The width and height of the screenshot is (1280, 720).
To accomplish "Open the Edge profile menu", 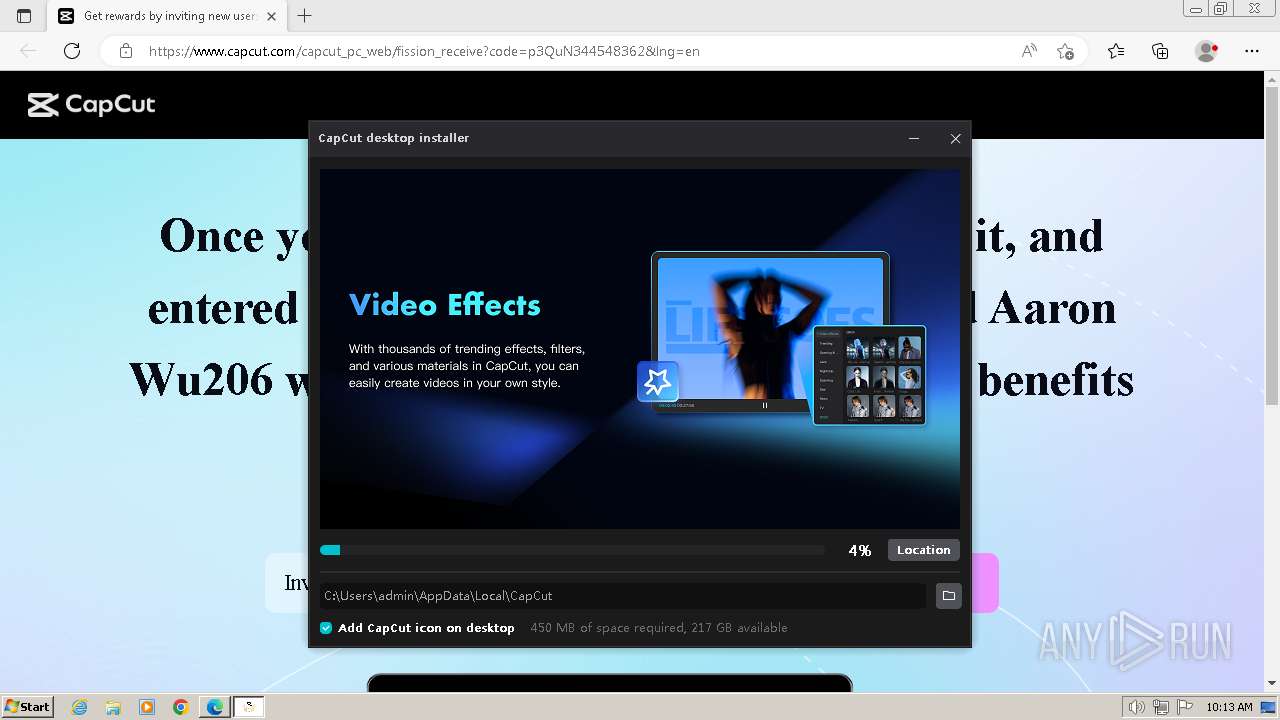I will [x=1207, y=51].
